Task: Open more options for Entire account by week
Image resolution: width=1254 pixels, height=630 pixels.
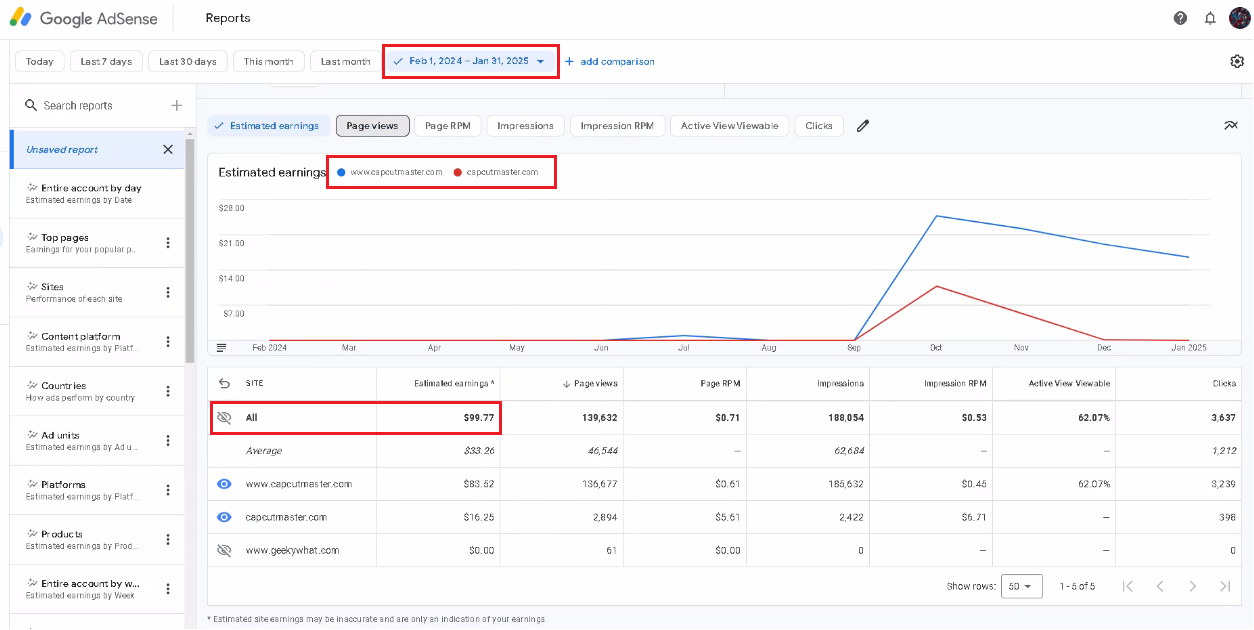Action: tap(168, 589)
